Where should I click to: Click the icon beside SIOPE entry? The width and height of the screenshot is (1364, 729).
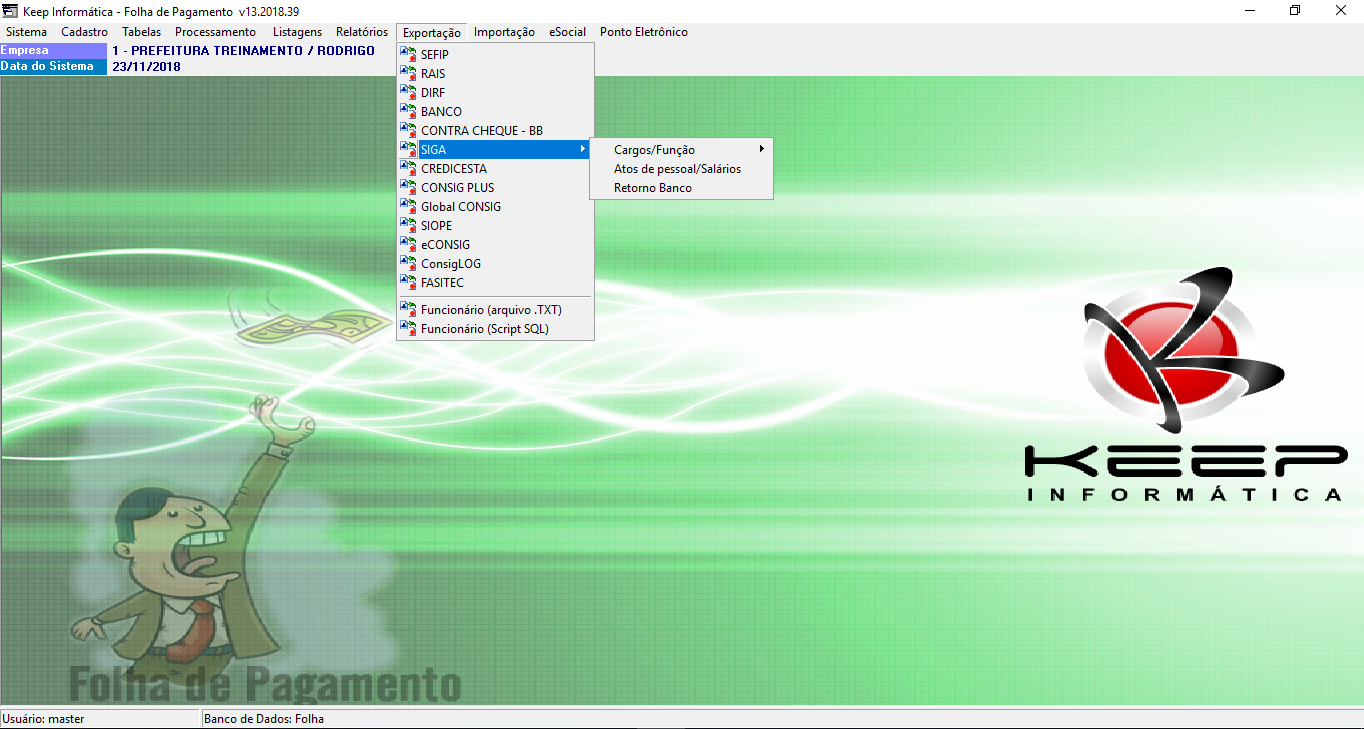click(x=408, y=225)
